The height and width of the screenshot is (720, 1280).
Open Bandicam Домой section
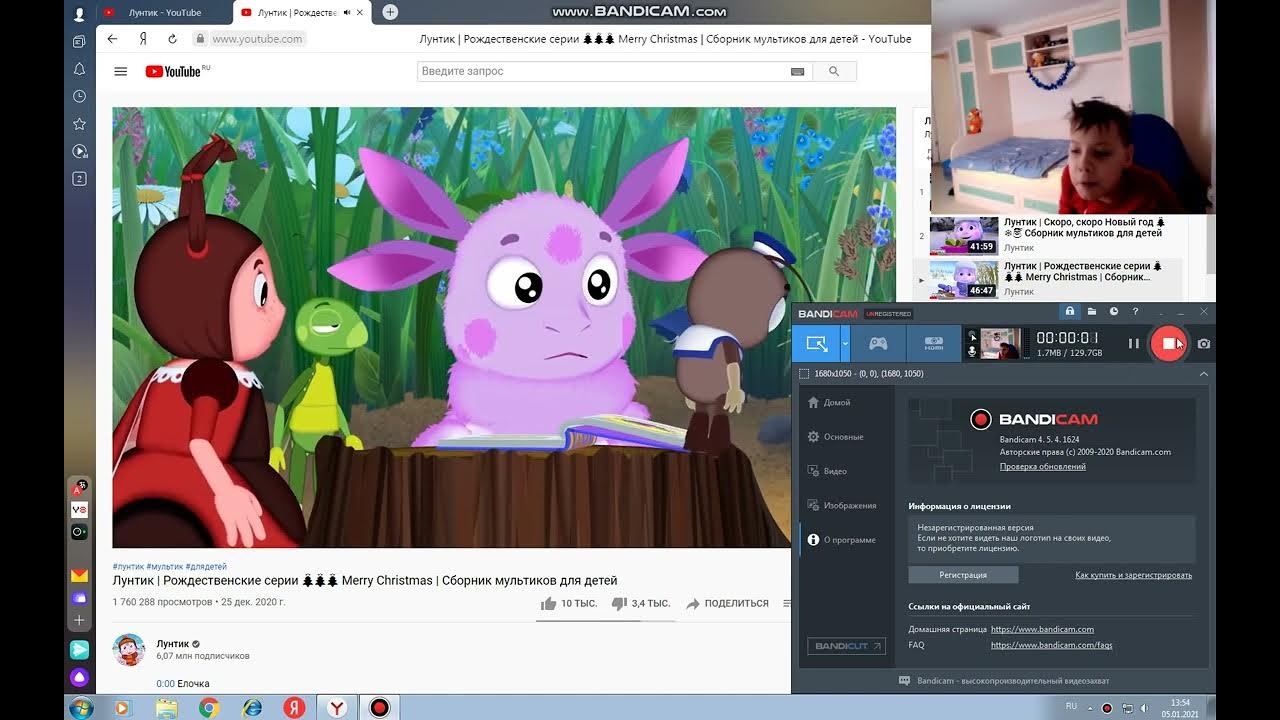tap(829, 402)
